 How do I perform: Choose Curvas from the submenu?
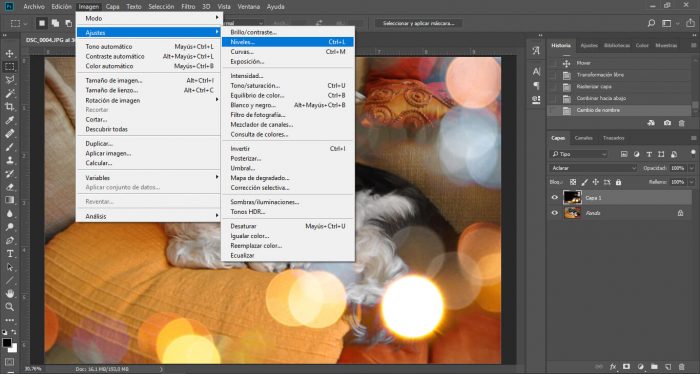pos(288,52)
